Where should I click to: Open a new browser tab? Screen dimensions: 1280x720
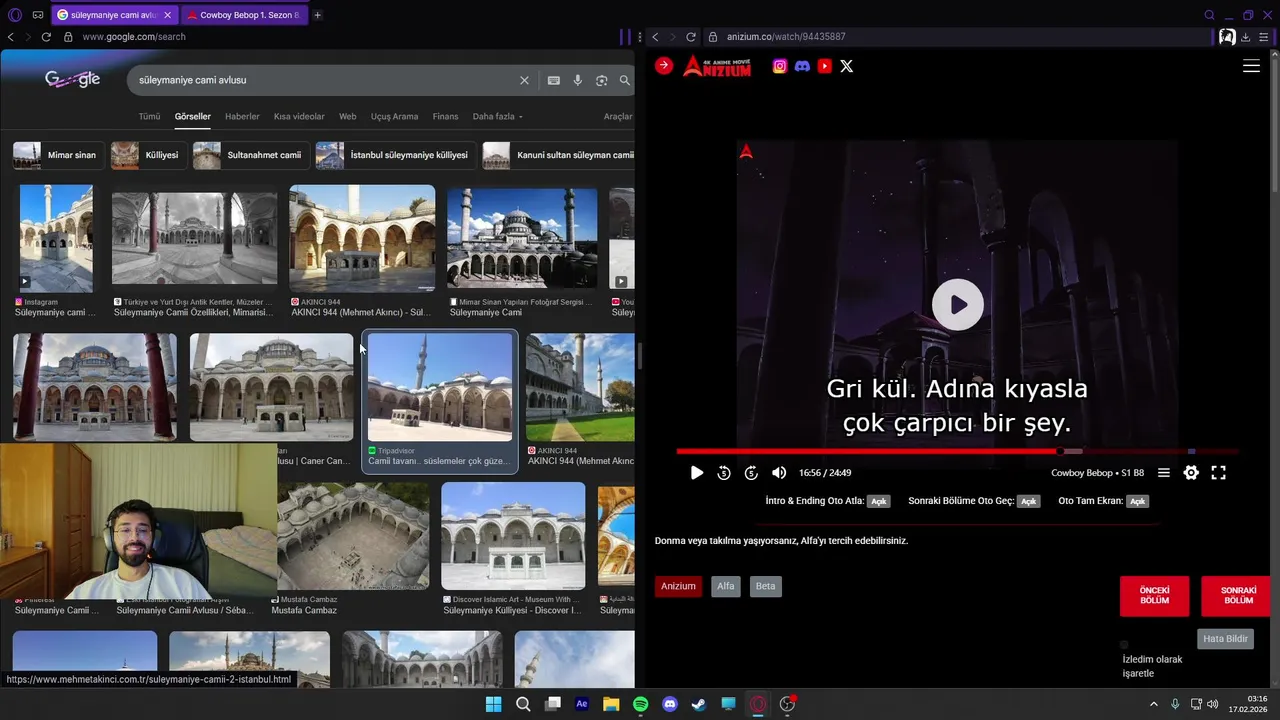point(318,15)
